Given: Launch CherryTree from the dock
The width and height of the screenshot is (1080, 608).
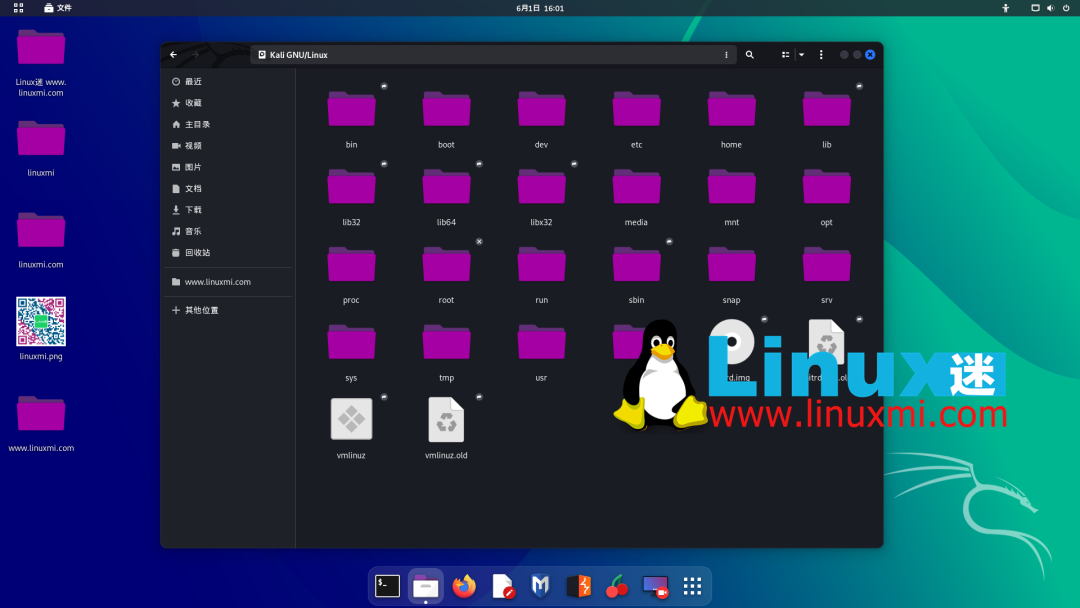Looking at the screenshot, I should [617, 586].
